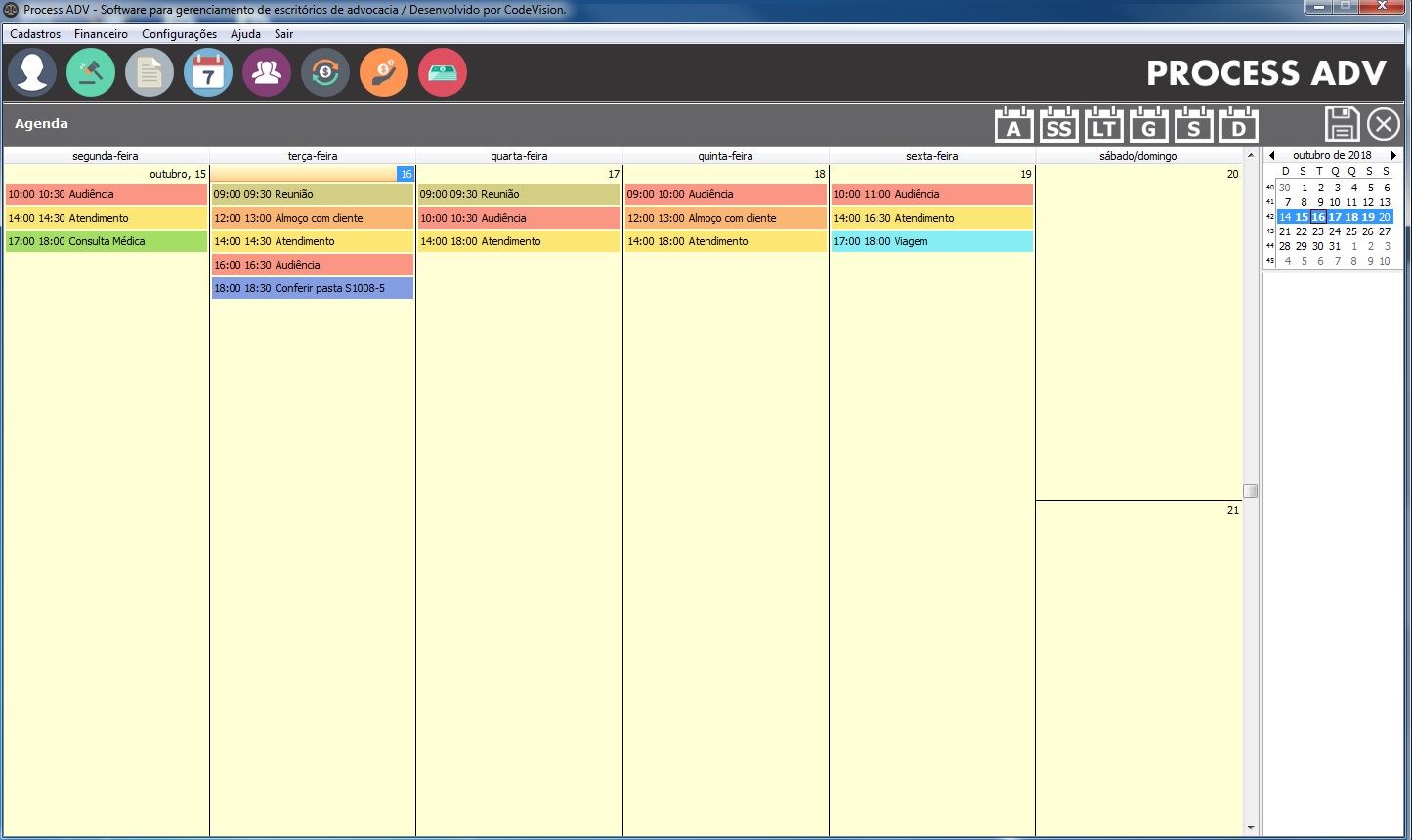
Task: Select the 'LT' calendar view button
Action: pos(1103,126)
